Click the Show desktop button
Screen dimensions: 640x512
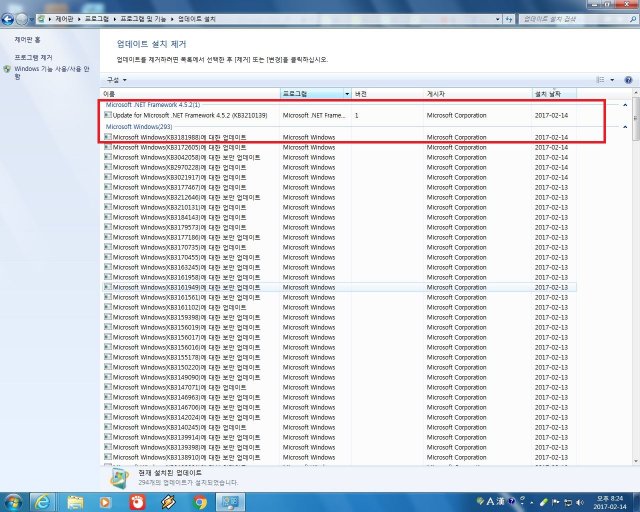[x=636, y=502]
